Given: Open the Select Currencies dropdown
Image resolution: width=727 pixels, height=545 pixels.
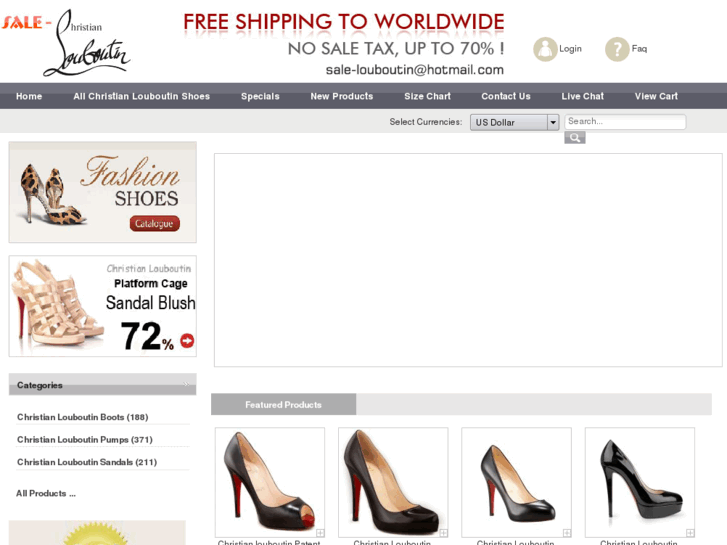Looking at the screenshot, I should pyautogui.click(x=514, y=122).
